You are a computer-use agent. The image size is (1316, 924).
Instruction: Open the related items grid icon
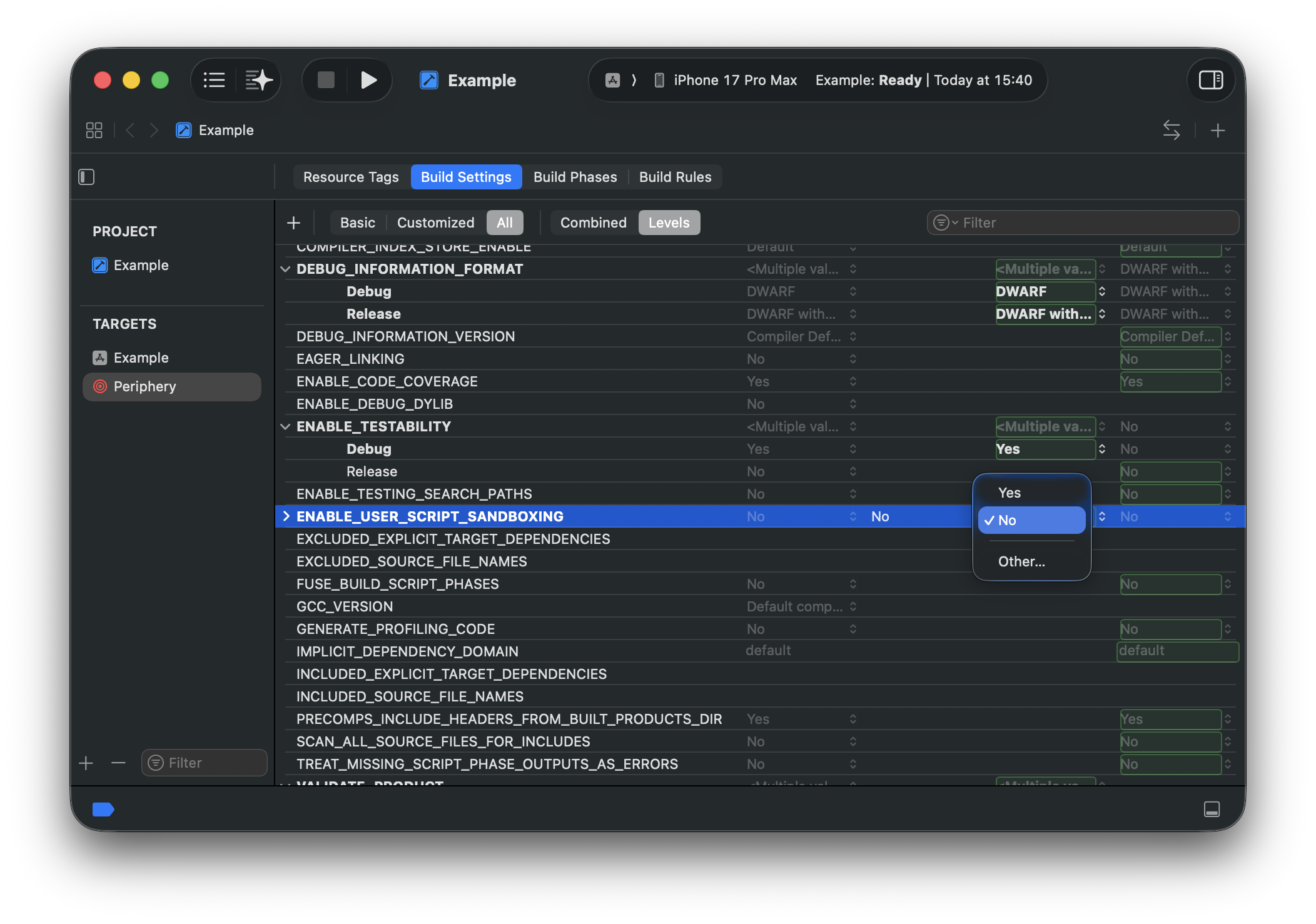(94, 130)
